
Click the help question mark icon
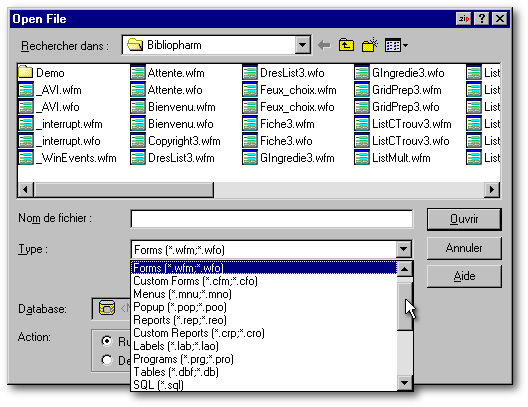[482, 19]
